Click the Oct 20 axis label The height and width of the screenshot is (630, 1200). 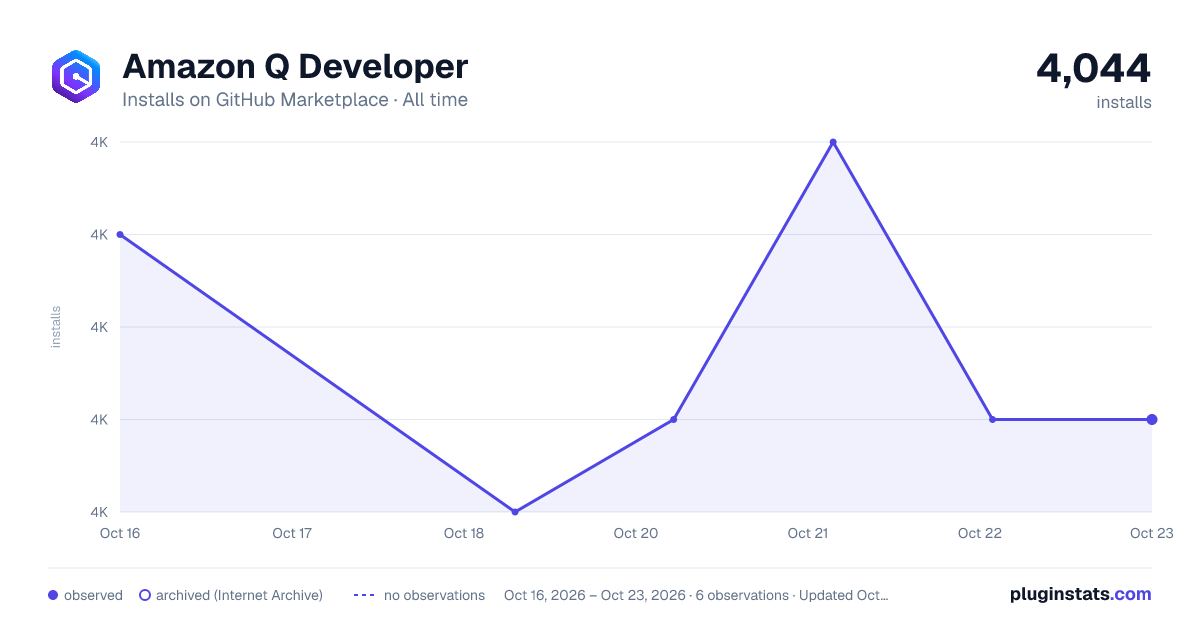[636, 533]
